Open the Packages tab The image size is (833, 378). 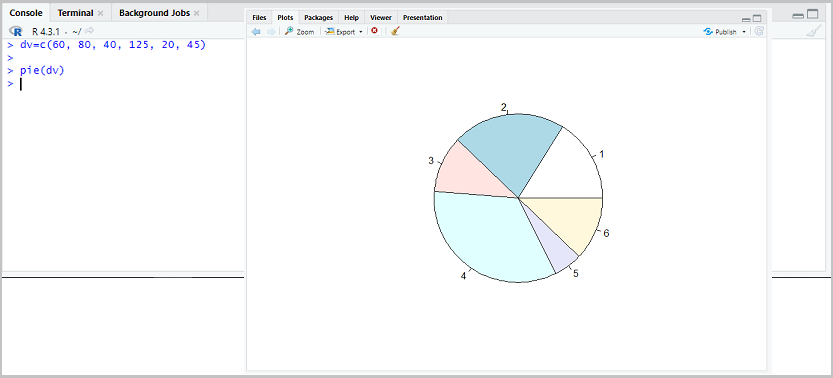(x=318, y=18)
